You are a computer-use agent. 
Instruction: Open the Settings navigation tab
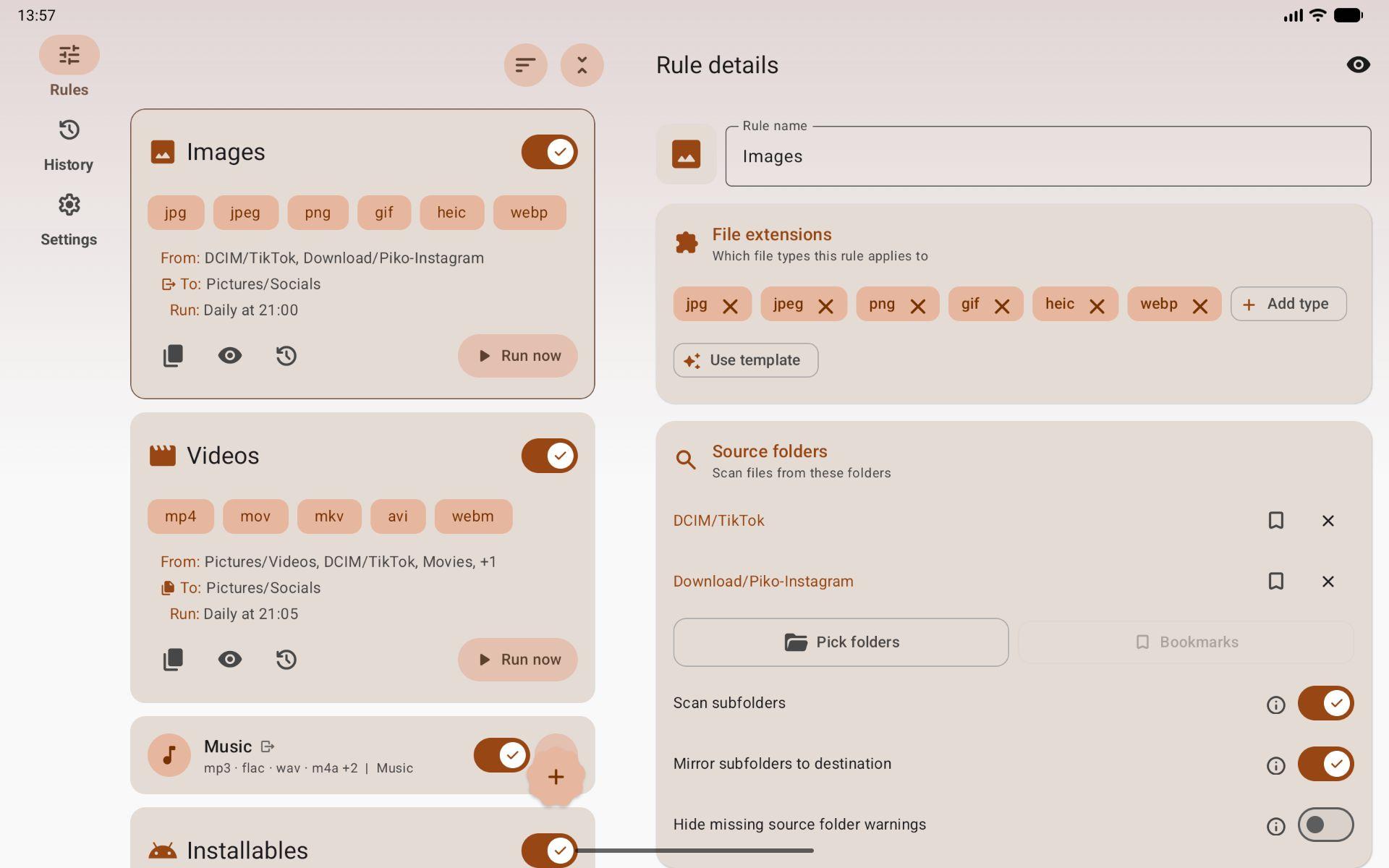coord(69,220)
